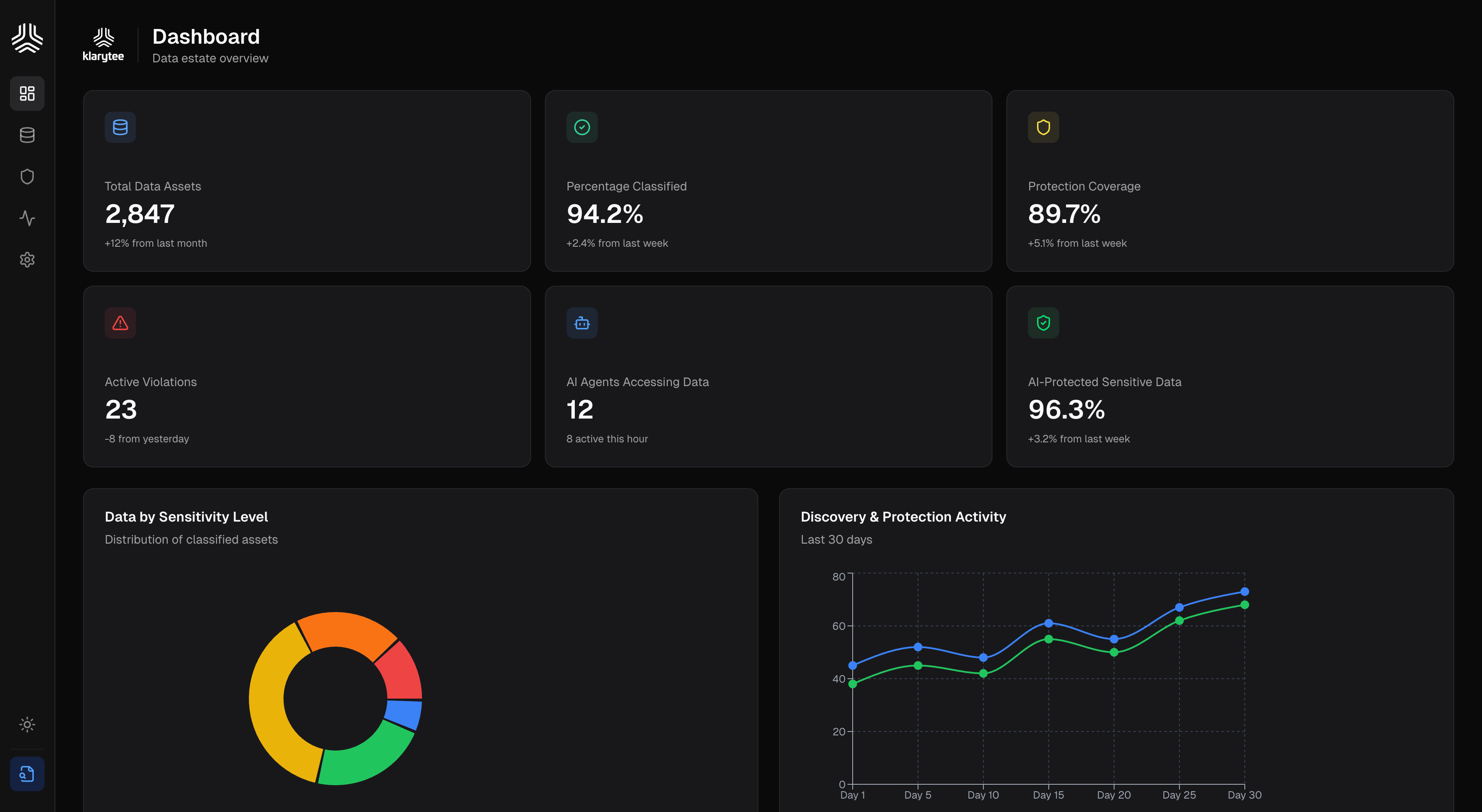Click the Dashboard page heading
The width and height of the screenshot is (1482, 812).
[206, 37]
